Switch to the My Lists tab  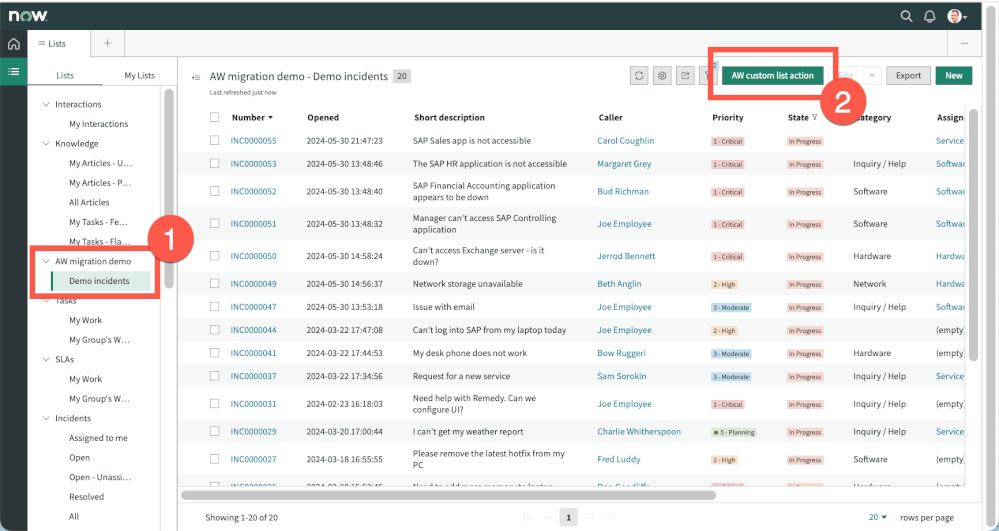click(x=139, y=75)
